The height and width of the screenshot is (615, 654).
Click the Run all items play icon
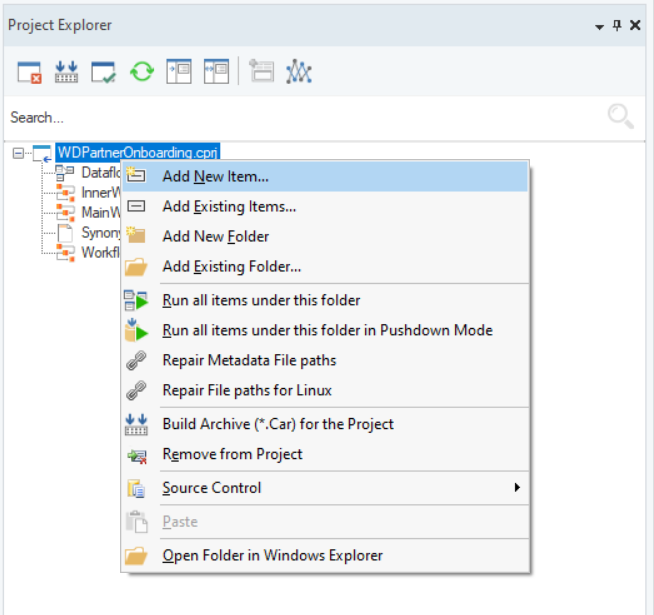[x=136, y=300]
